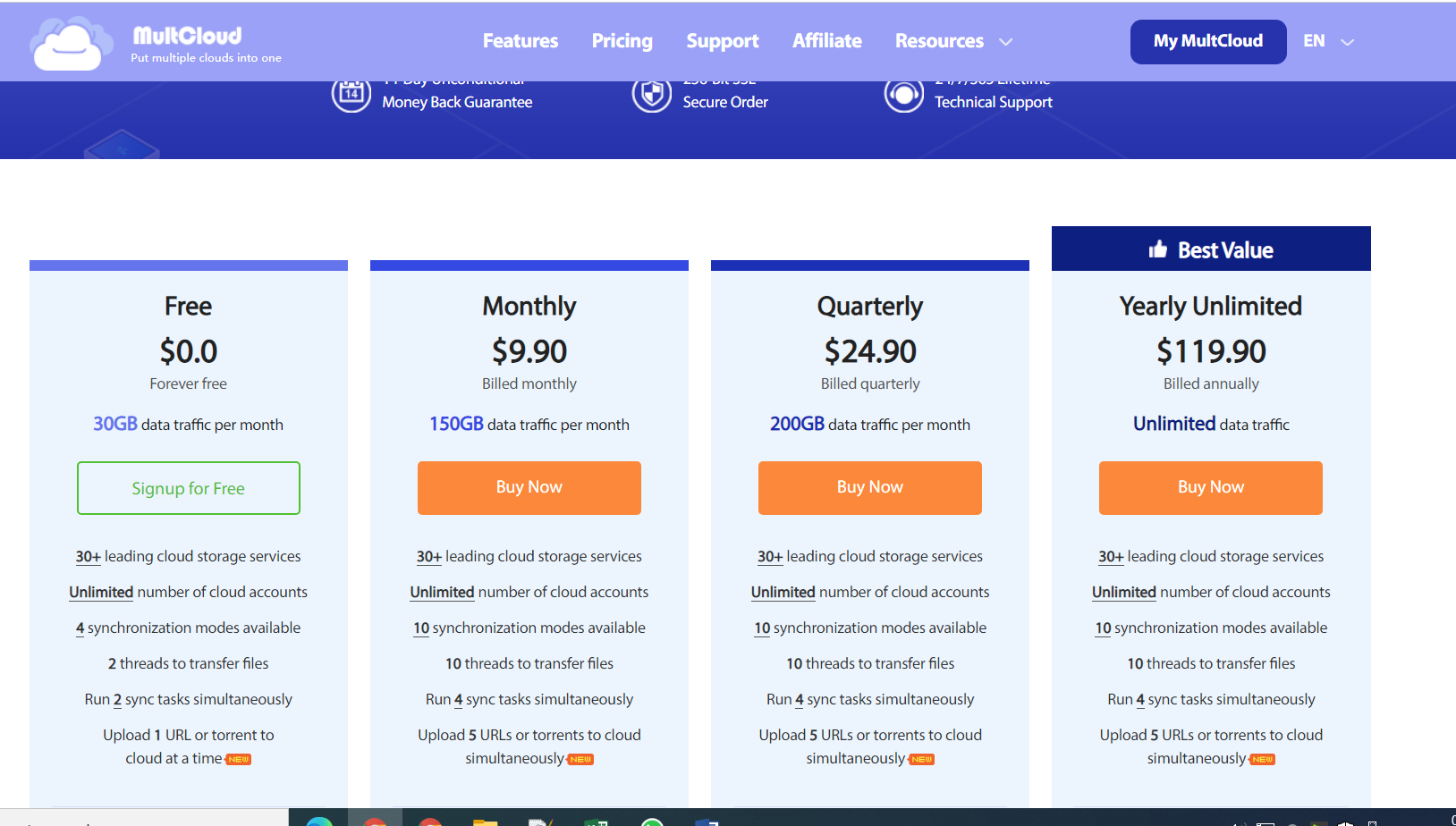Open the EN language selector
1456x826 pixels.
pos(1314,41)
